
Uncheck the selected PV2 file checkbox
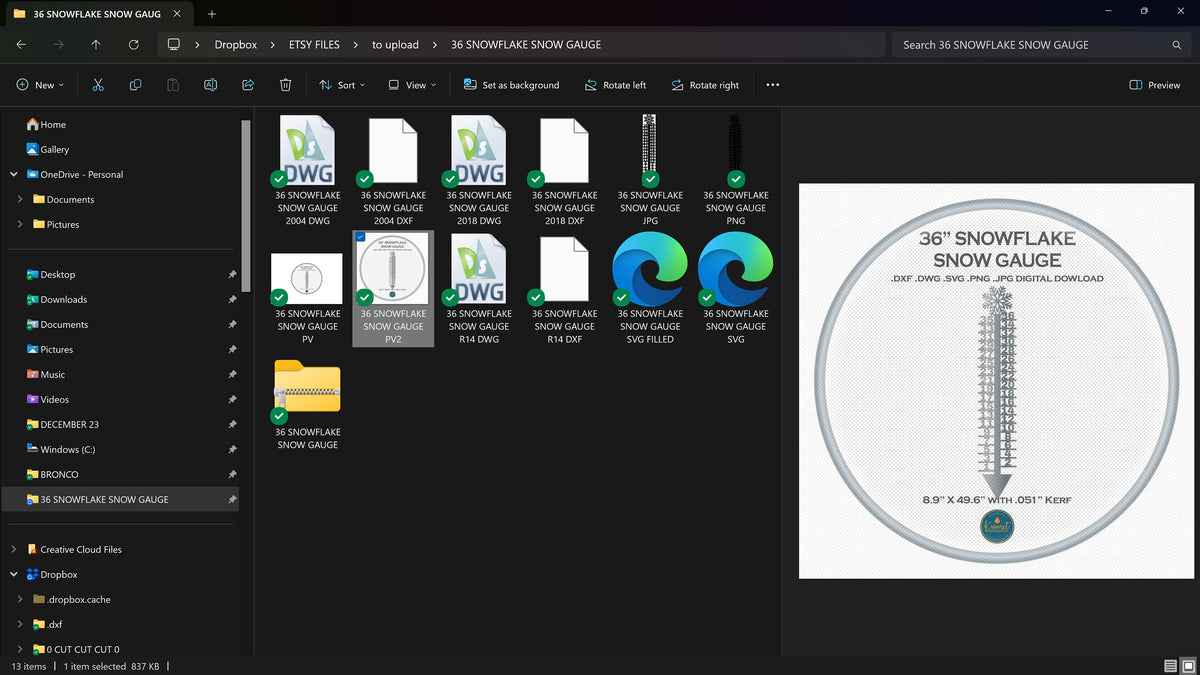tap(360, 237)
